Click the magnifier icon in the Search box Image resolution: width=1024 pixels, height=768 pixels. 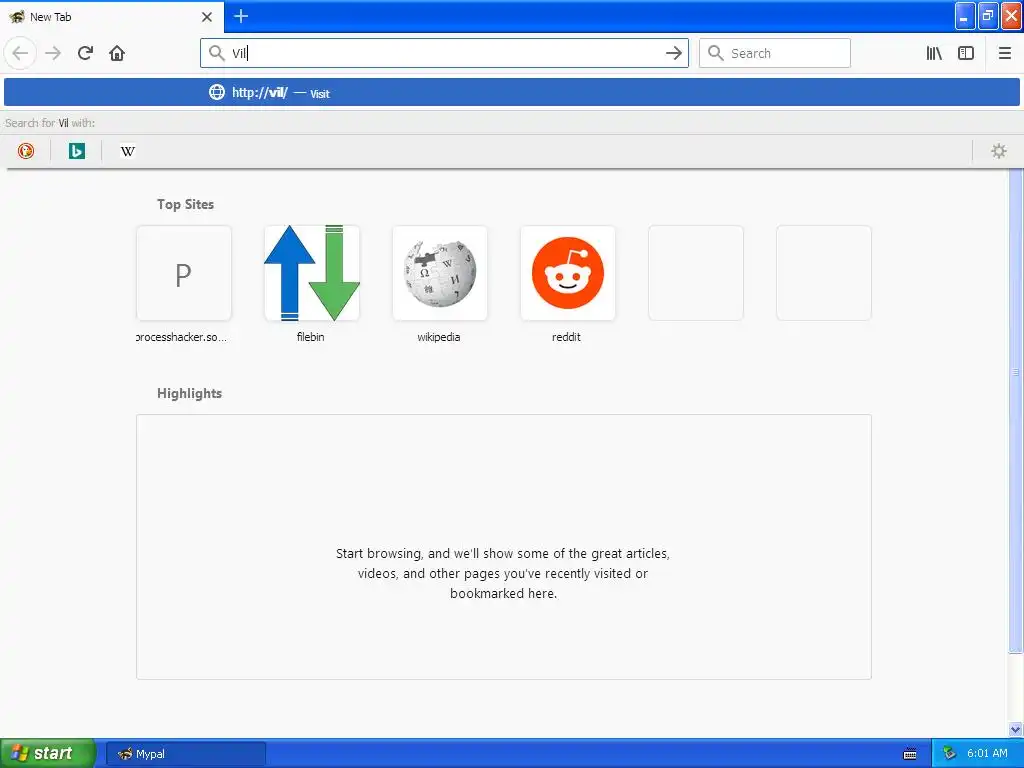tap(716, 53)
